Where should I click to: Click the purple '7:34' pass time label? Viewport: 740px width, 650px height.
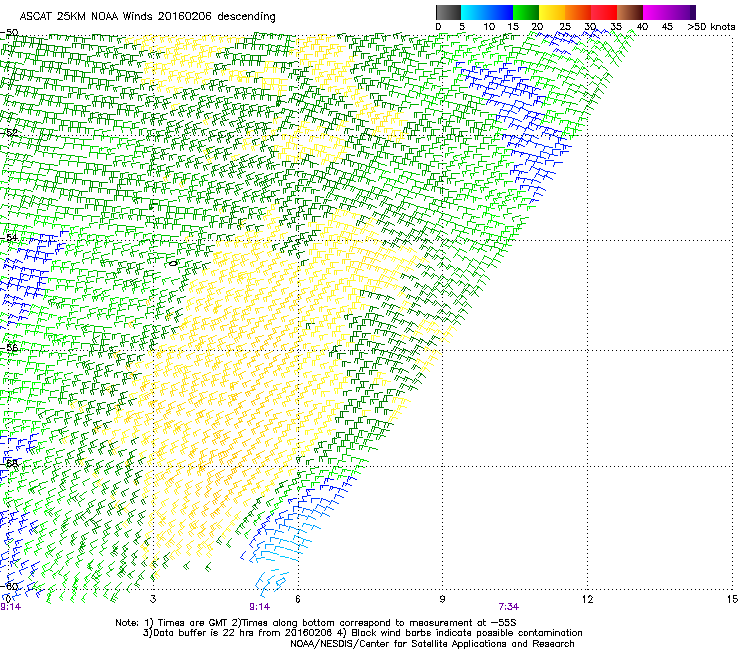click(508, 607)
